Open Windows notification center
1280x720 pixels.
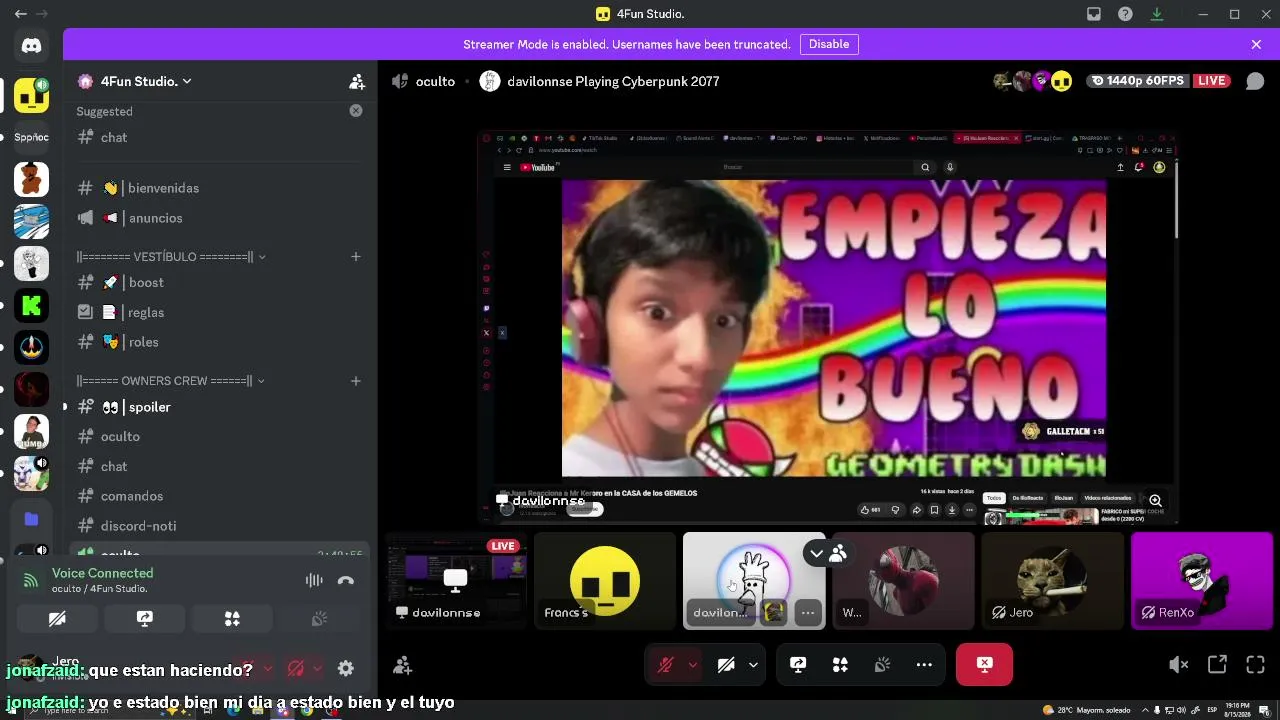click(x=1264, y=710)
